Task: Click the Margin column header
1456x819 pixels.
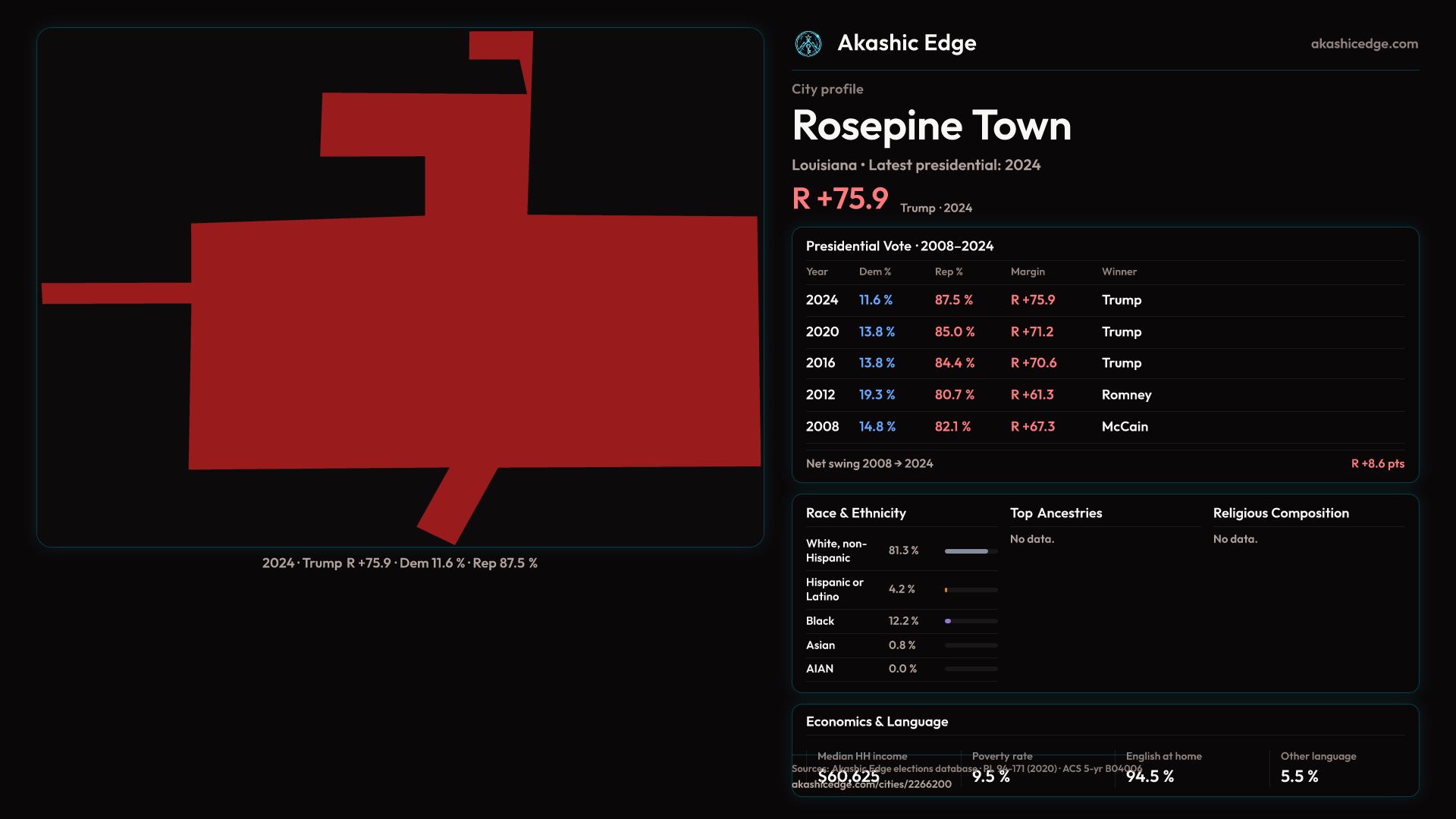Action: coord(1028,271)
